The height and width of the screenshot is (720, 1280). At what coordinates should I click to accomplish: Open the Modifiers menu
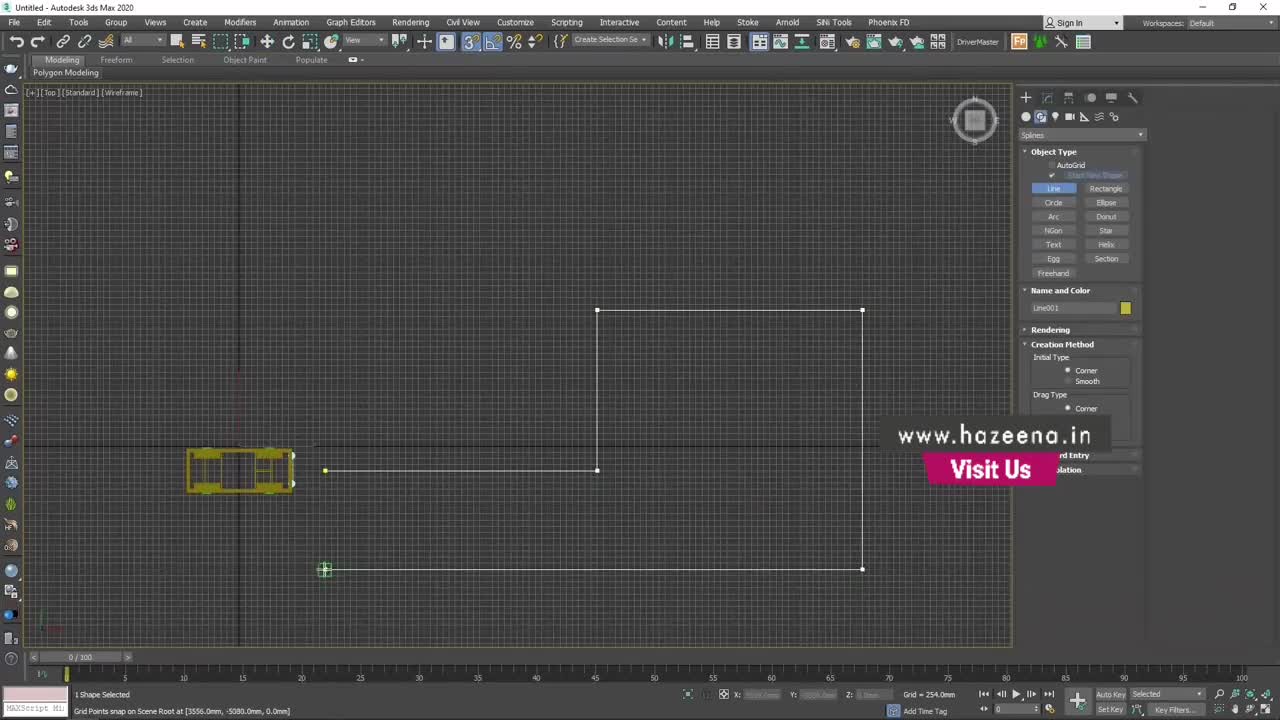(240, 22)
